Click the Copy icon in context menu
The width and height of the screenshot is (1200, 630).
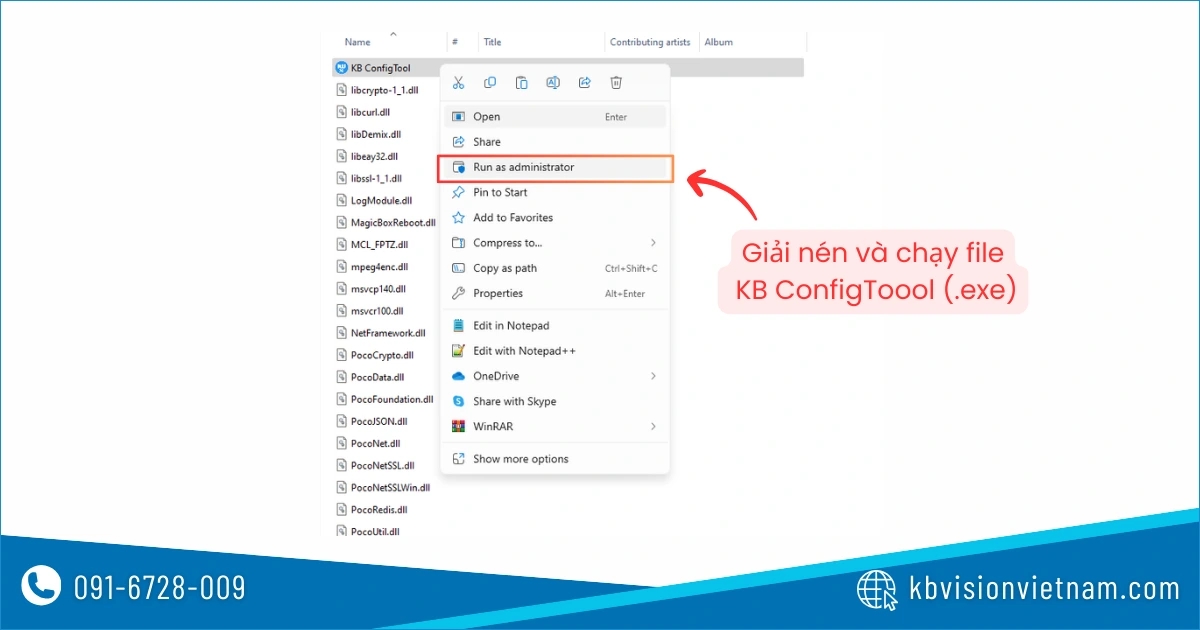click(490, 83)
